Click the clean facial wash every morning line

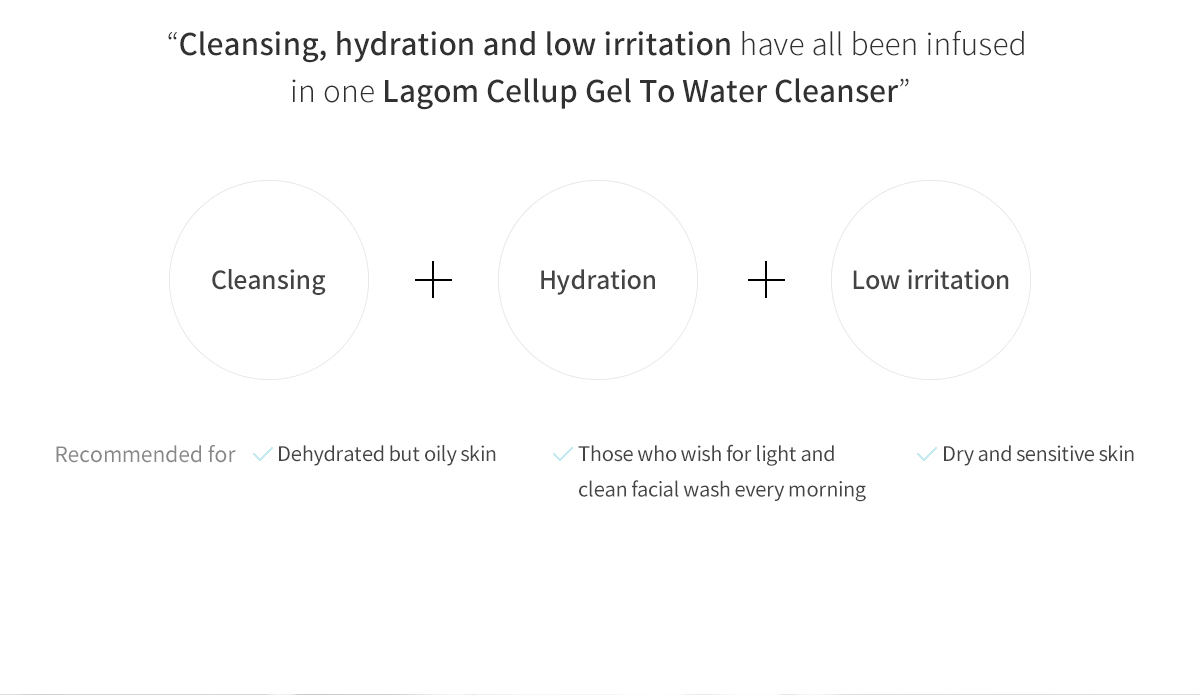pyautogui.click(x=722, y=490)
